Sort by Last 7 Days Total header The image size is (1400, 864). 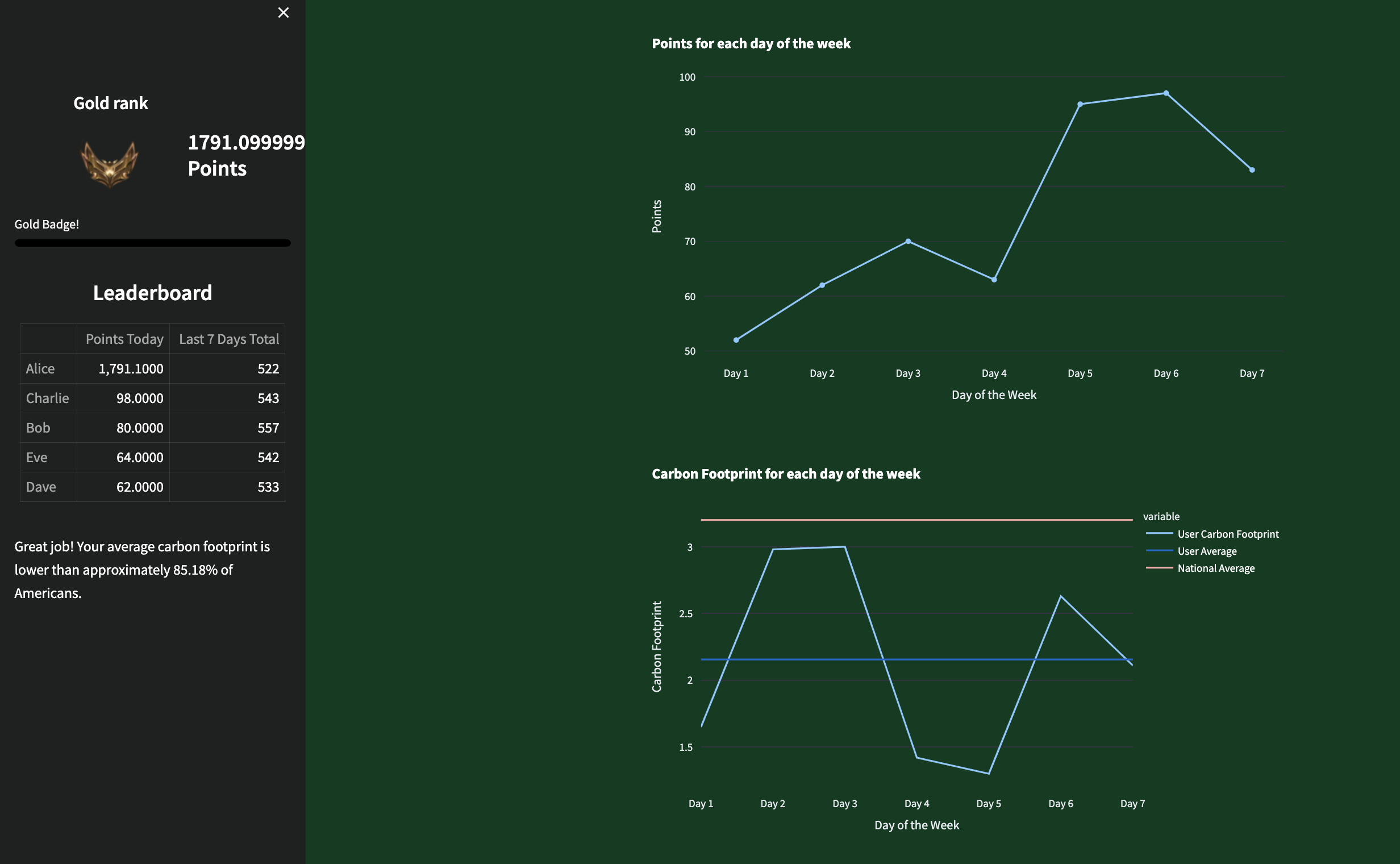tap(228, 339)
